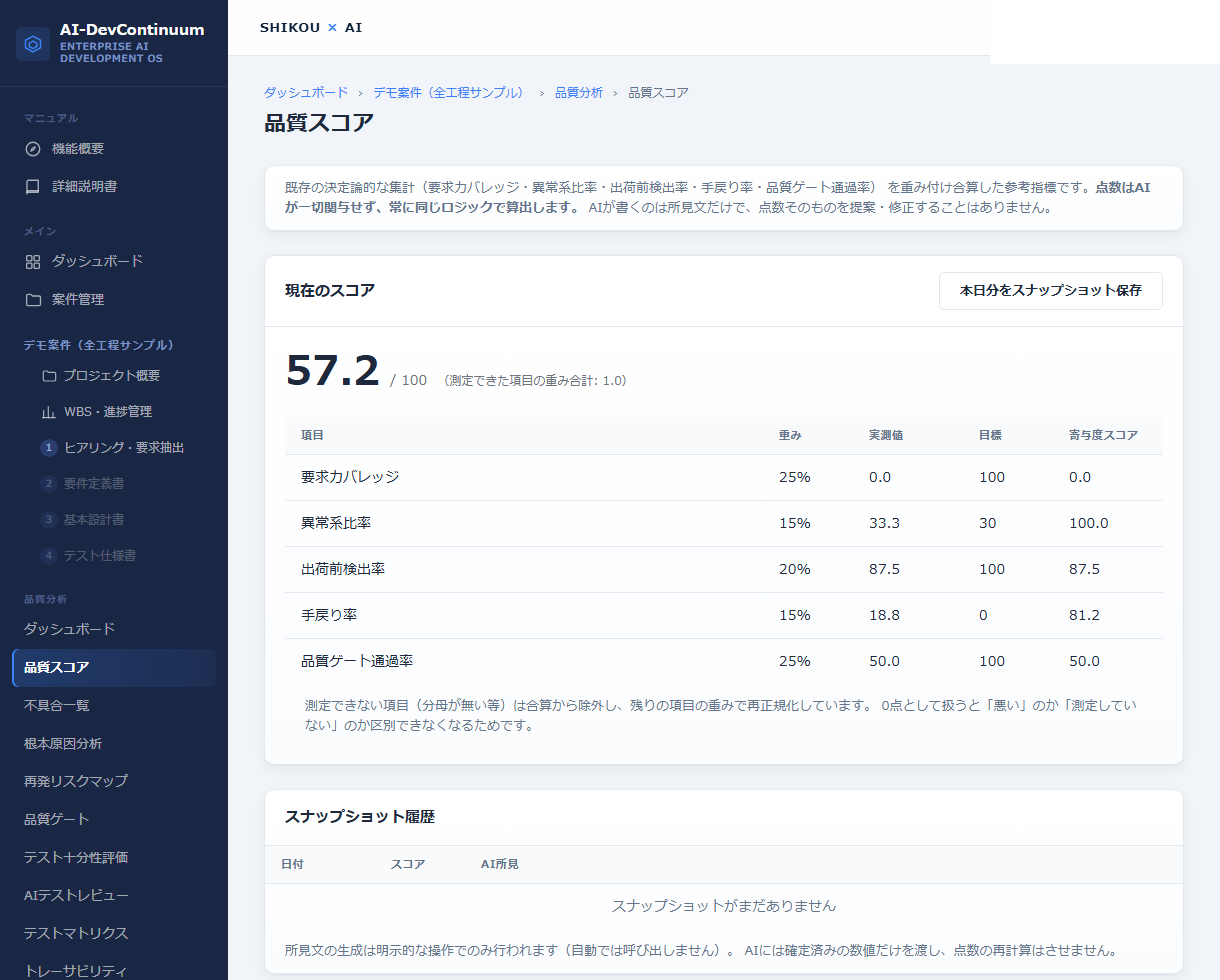Open 再発リスクマップ page
Viewport: 1220px width, 980px height.
pos(114,781)
